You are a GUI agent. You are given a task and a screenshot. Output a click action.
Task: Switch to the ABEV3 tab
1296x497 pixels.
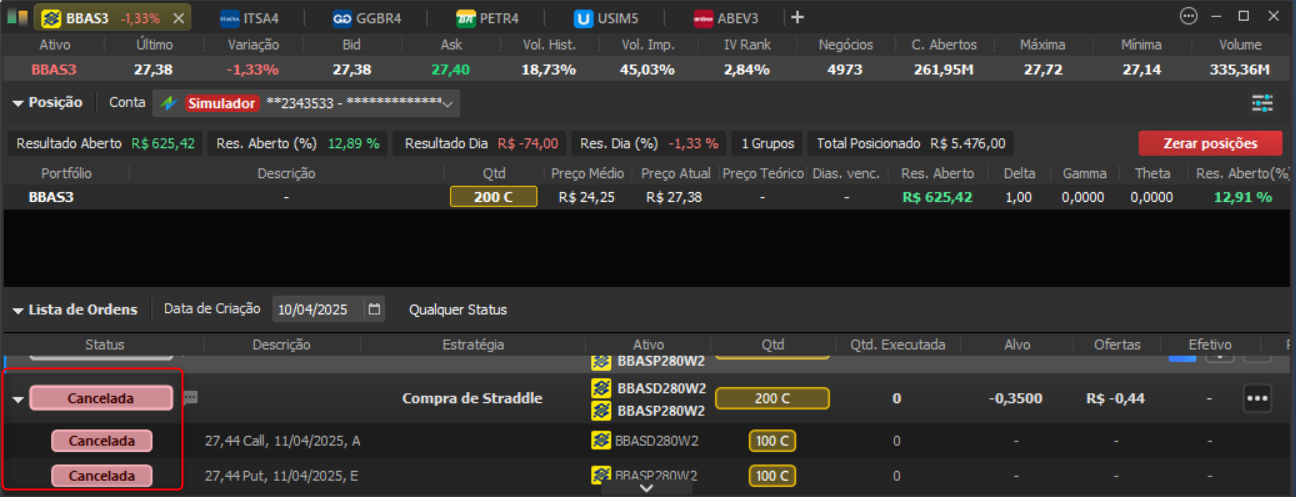(x=728, y=18)
